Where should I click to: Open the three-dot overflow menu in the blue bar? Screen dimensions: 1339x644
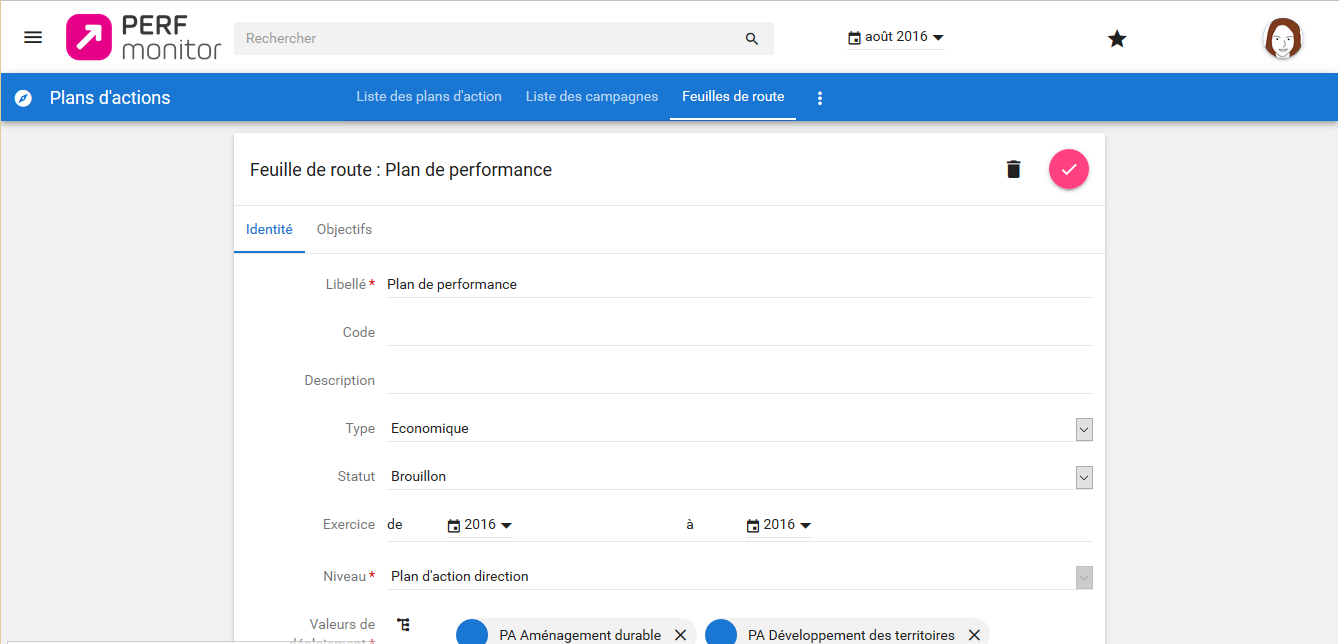(x=820, y=98)
